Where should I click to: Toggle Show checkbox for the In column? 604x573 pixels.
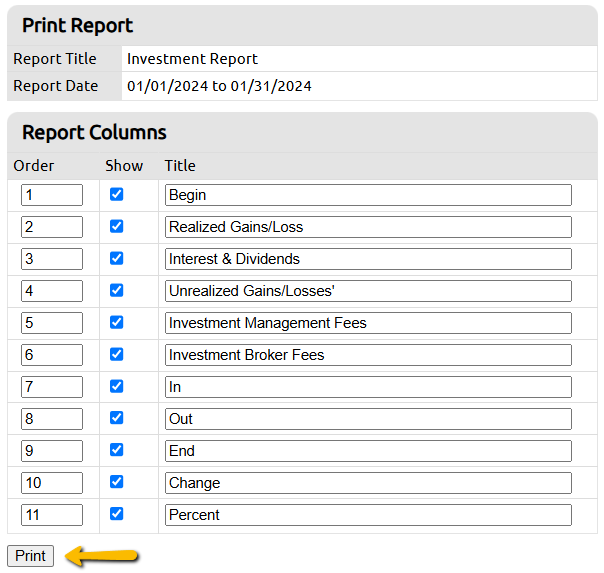116,386
